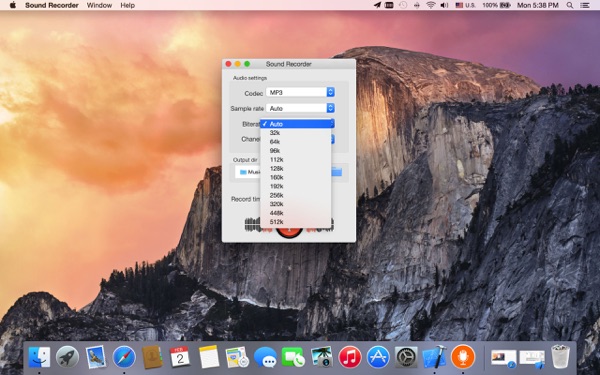The width and height of the screenshot is (600, 375).
Task: Start recording with the red record button
Action: click(289, 231)
